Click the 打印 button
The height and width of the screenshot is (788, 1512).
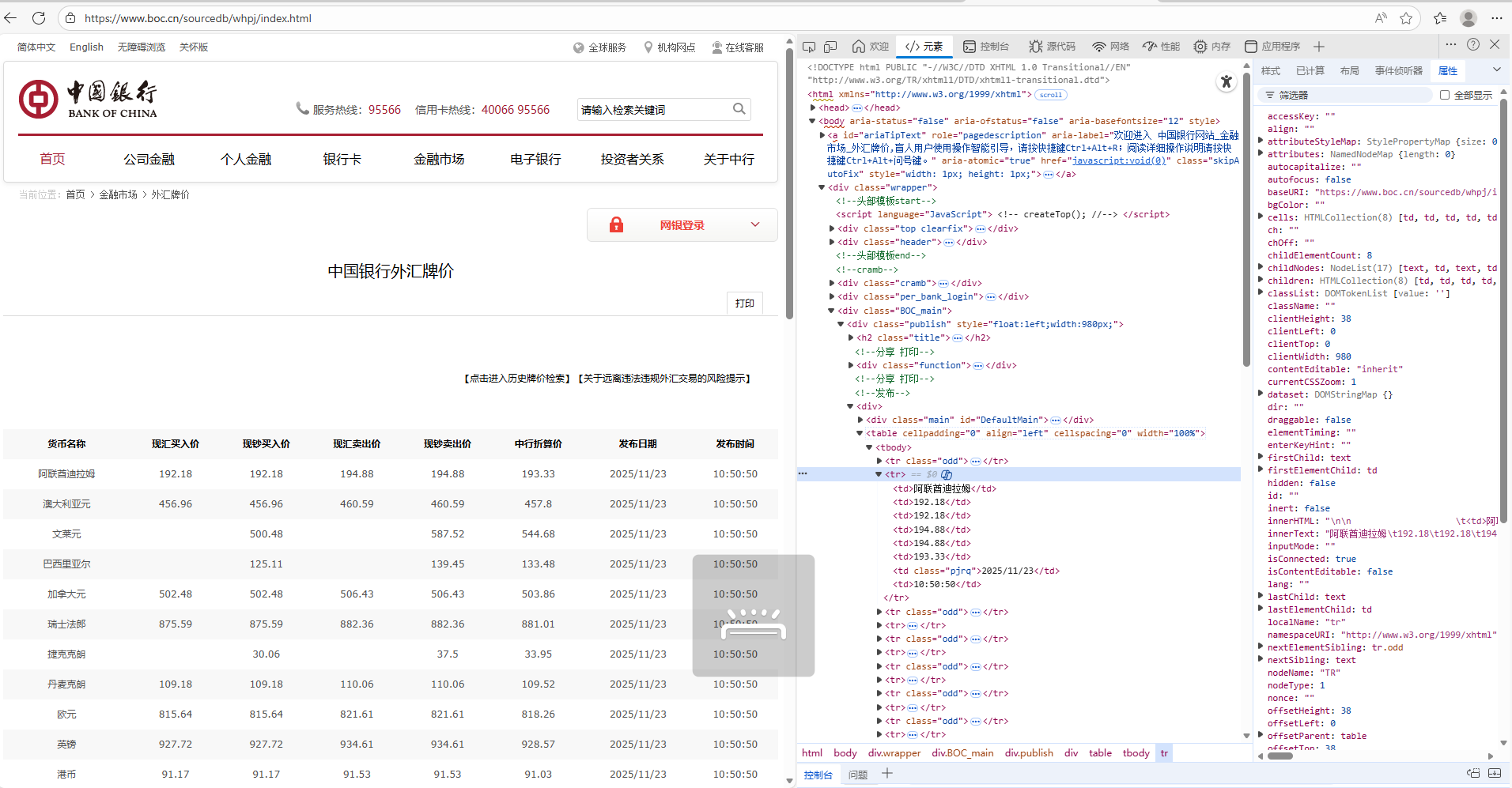(745, 304)
